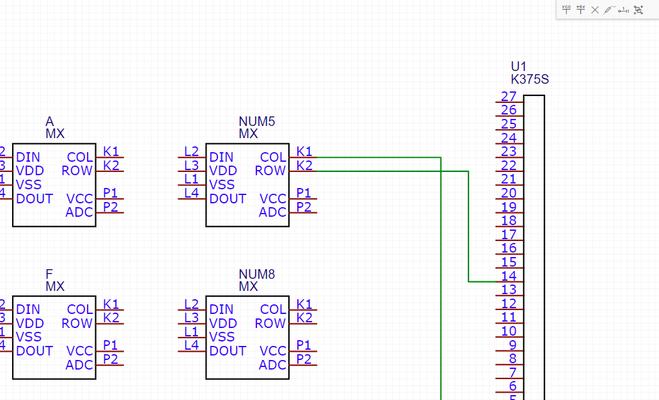Click pin 10 on U1 connector
Viewport: 659px width, 400px height.
(x=509, y=333)
